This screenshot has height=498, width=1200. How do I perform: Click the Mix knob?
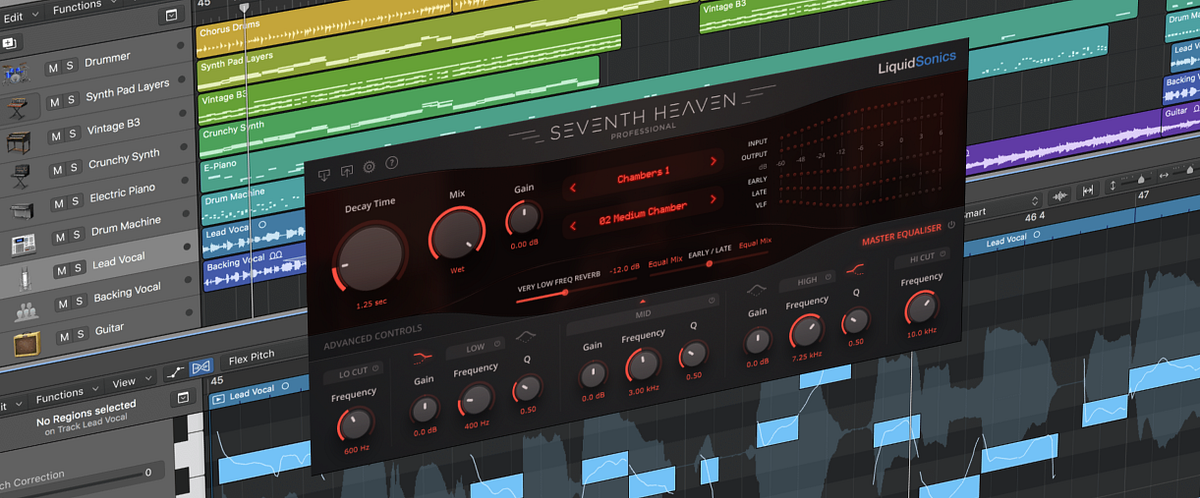click(x=456, y=234)
